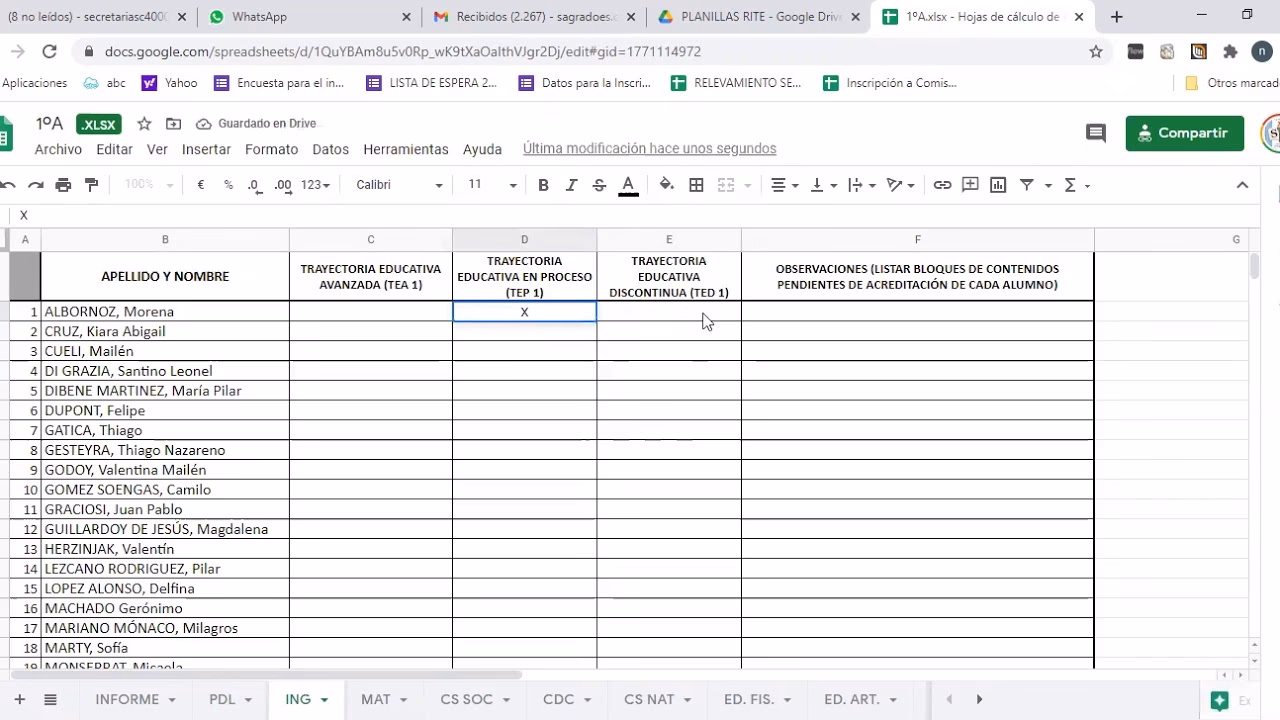Select the Bold formatting icon
The width and height of the screenshot is (1280, 720).
pos(543,185)
